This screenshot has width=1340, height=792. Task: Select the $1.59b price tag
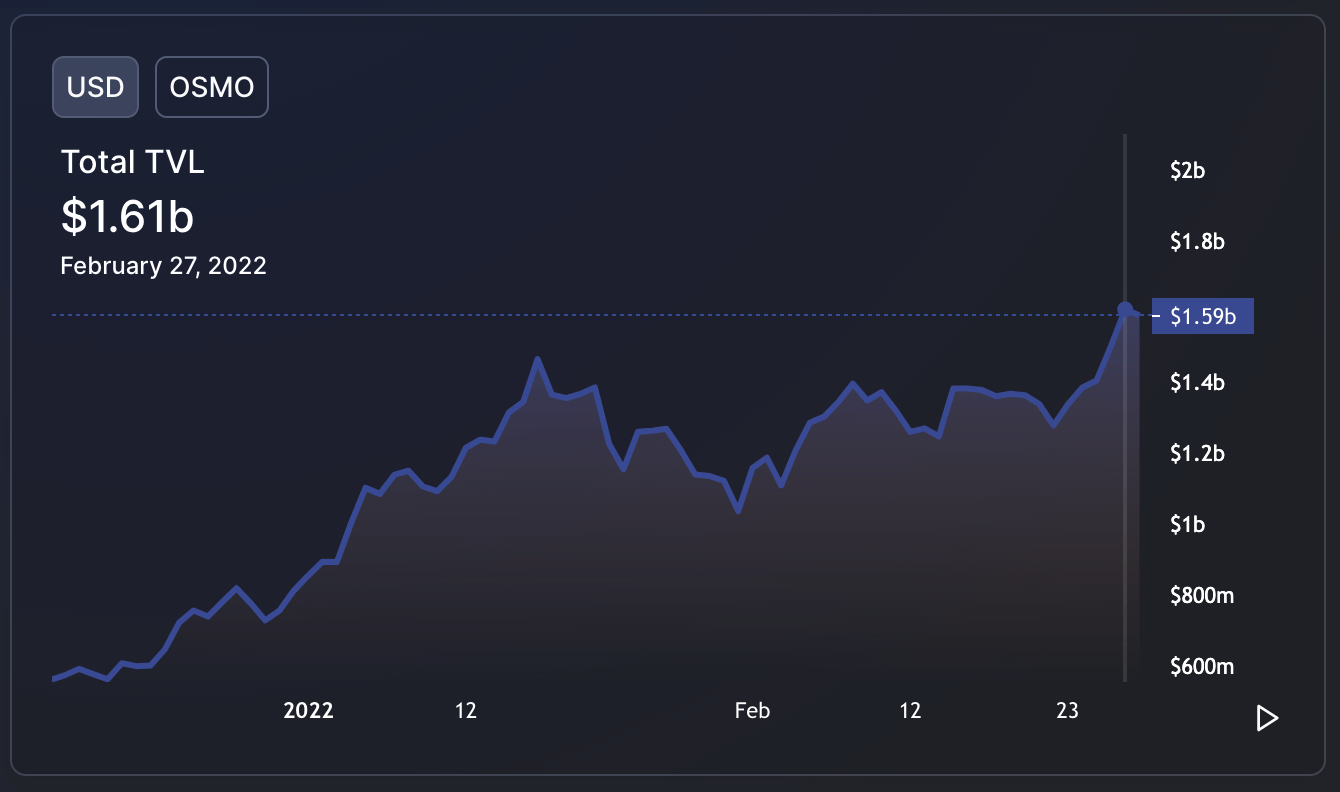[x=1203, y=318]
